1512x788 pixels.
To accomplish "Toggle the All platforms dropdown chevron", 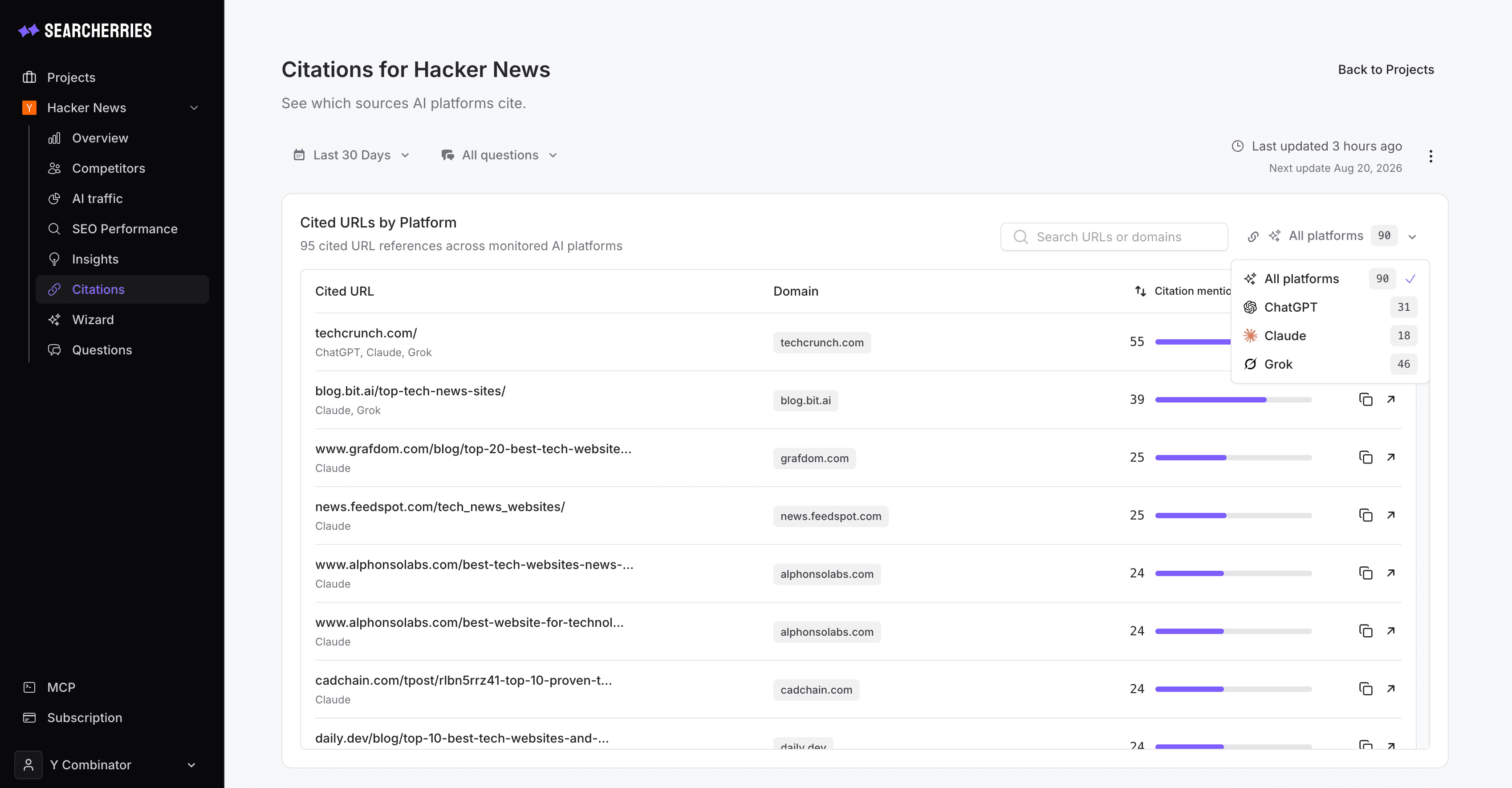I will [x=1412, y=236].
